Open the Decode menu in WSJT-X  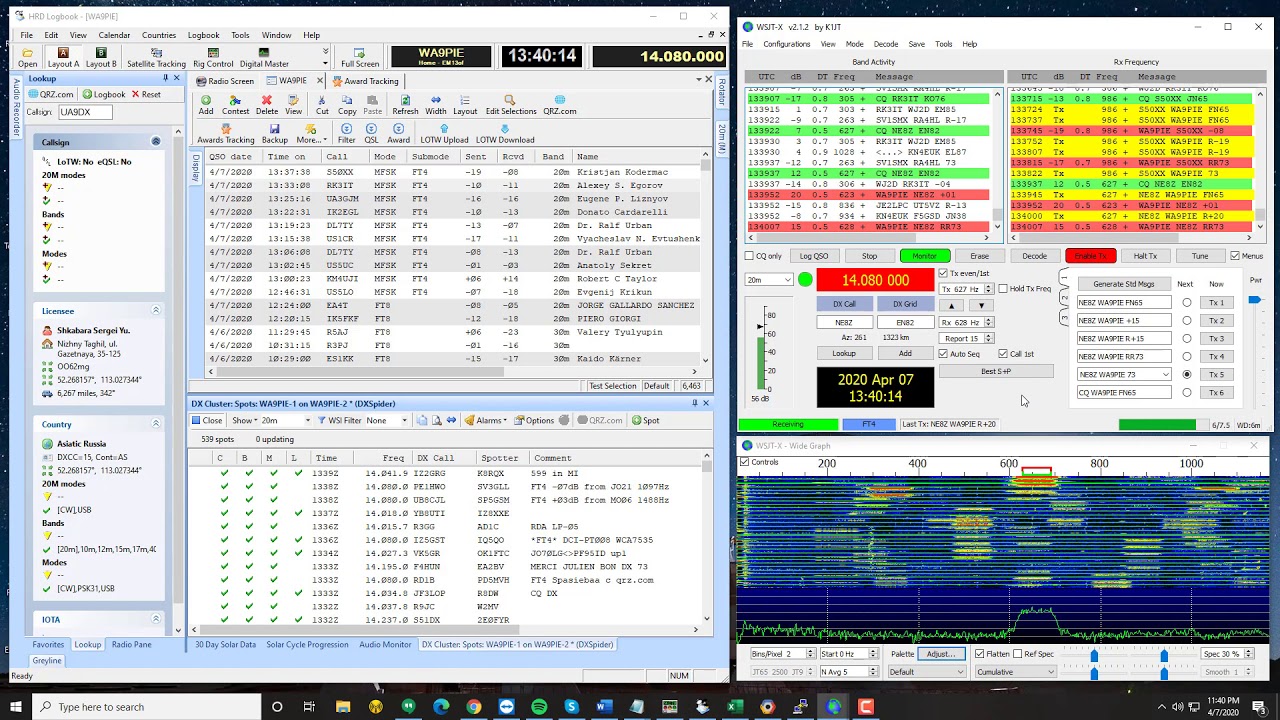[x=885, y=44]
